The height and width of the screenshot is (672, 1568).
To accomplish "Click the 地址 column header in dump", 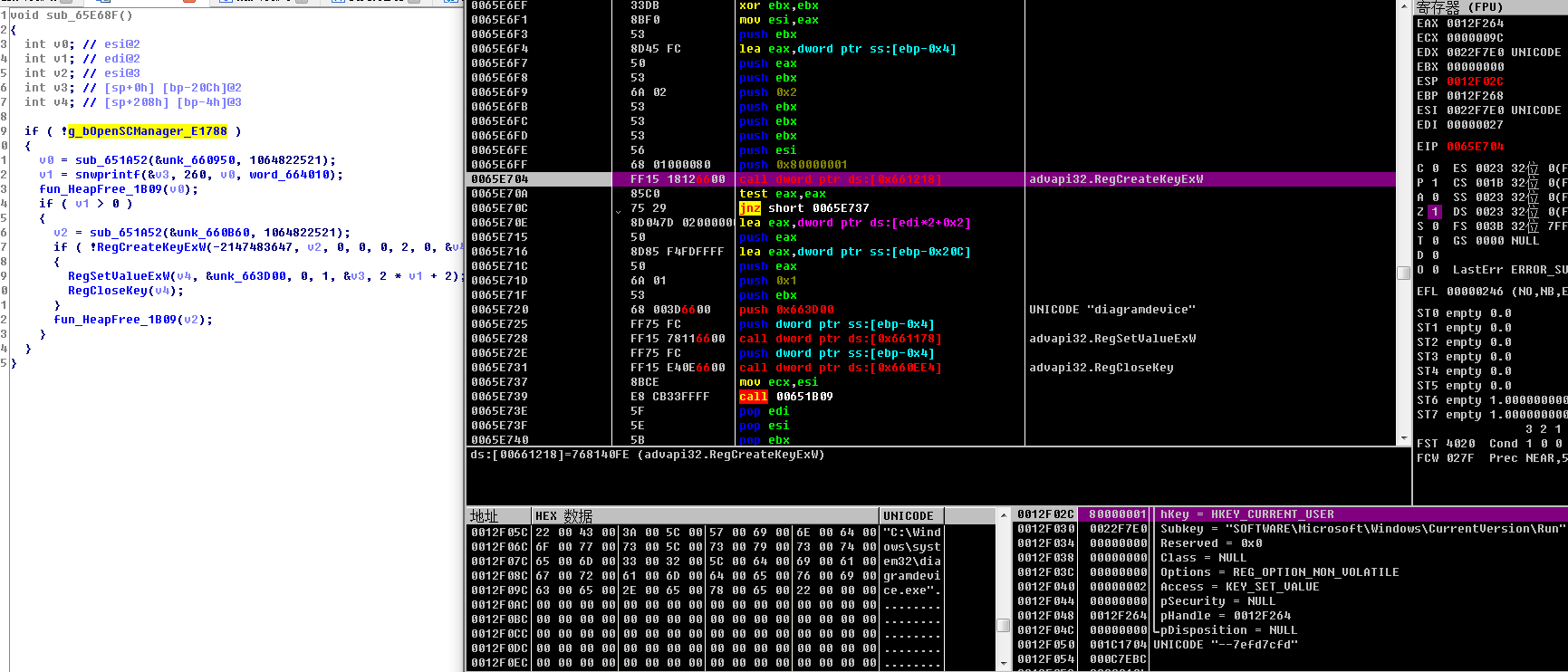I will pos(485,516).
